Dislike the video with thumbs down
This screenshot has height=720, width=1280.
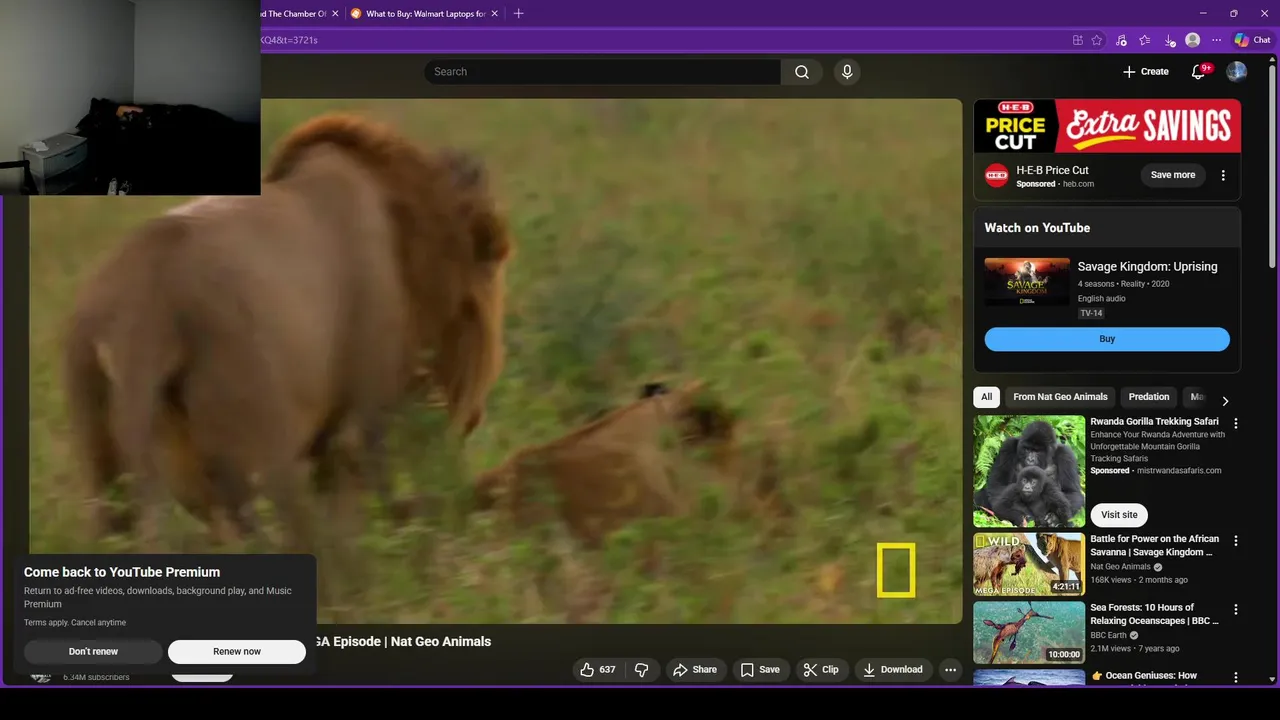[642, 670]
